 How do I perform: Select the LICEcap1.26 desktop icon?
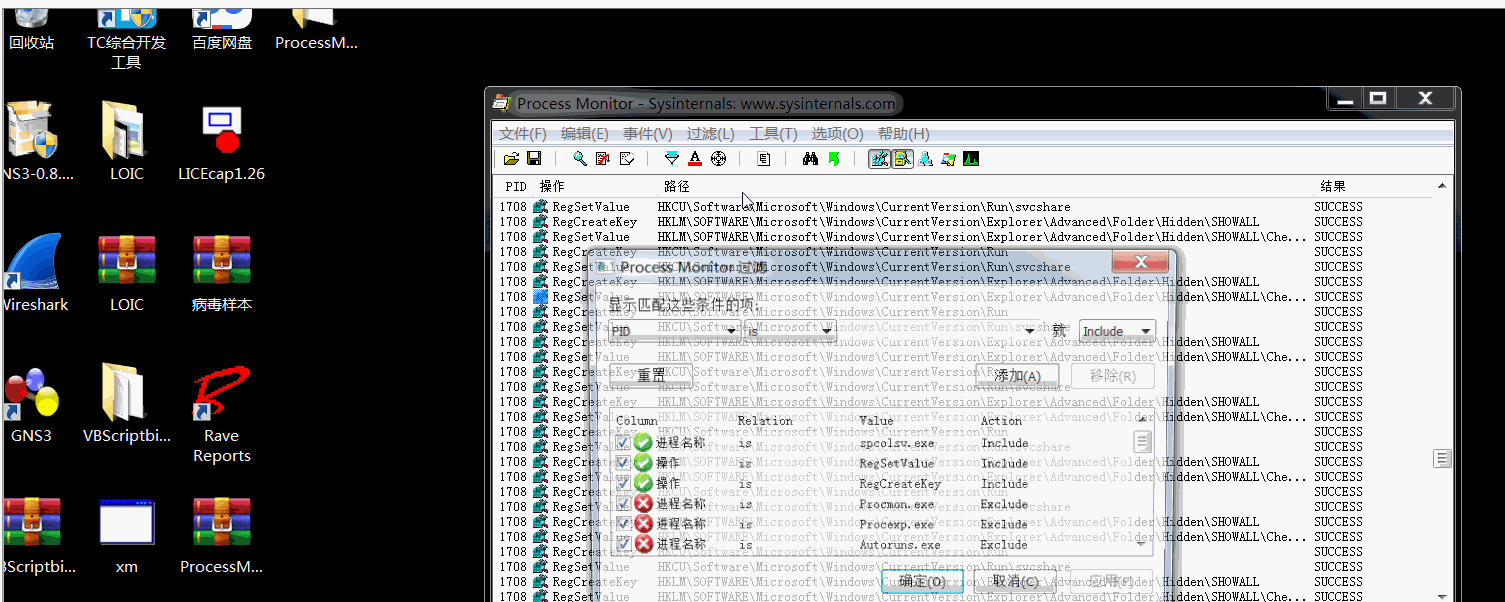point(222,143)
